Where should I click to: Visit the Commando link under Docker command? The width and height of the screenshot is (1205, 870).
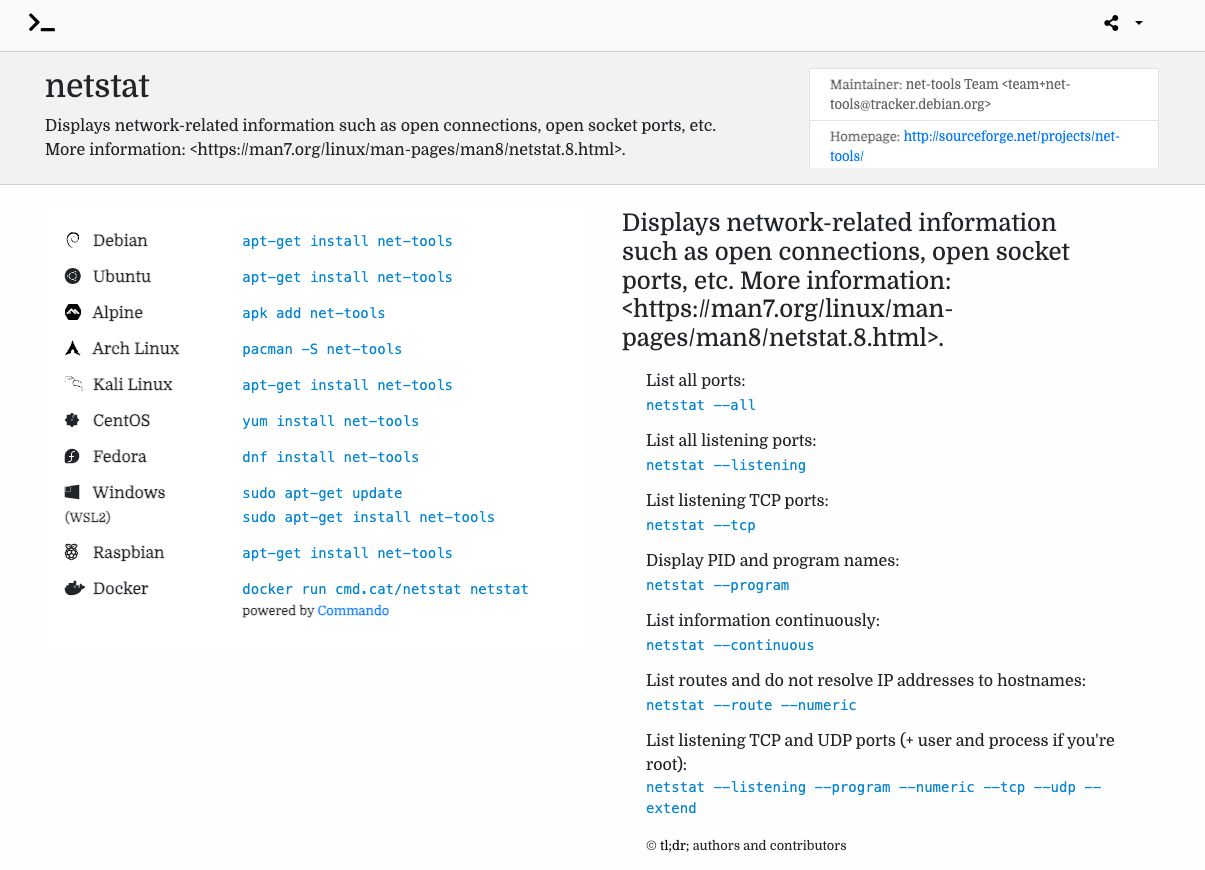point(353,610)
